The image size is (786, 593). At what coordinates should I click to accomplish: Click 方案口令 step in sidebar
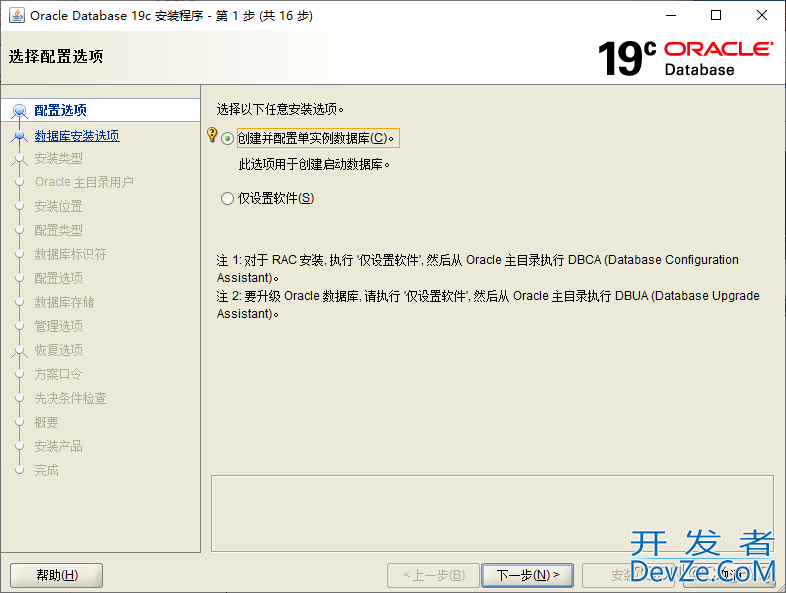[58, 374]
